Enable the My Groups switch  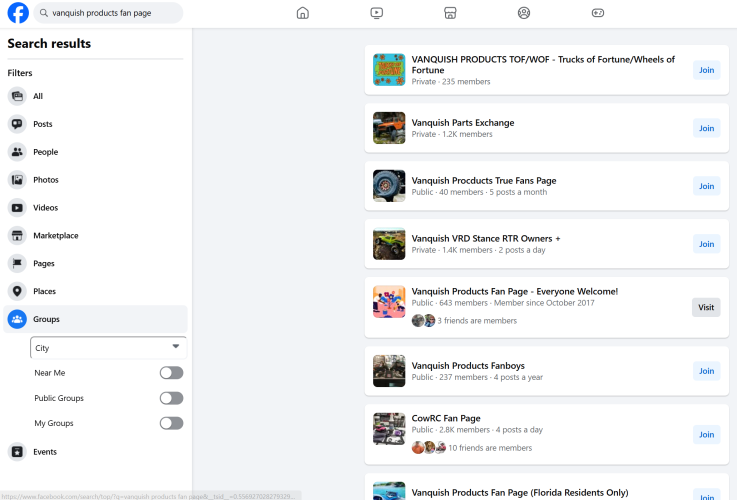[x=171, y=423]
